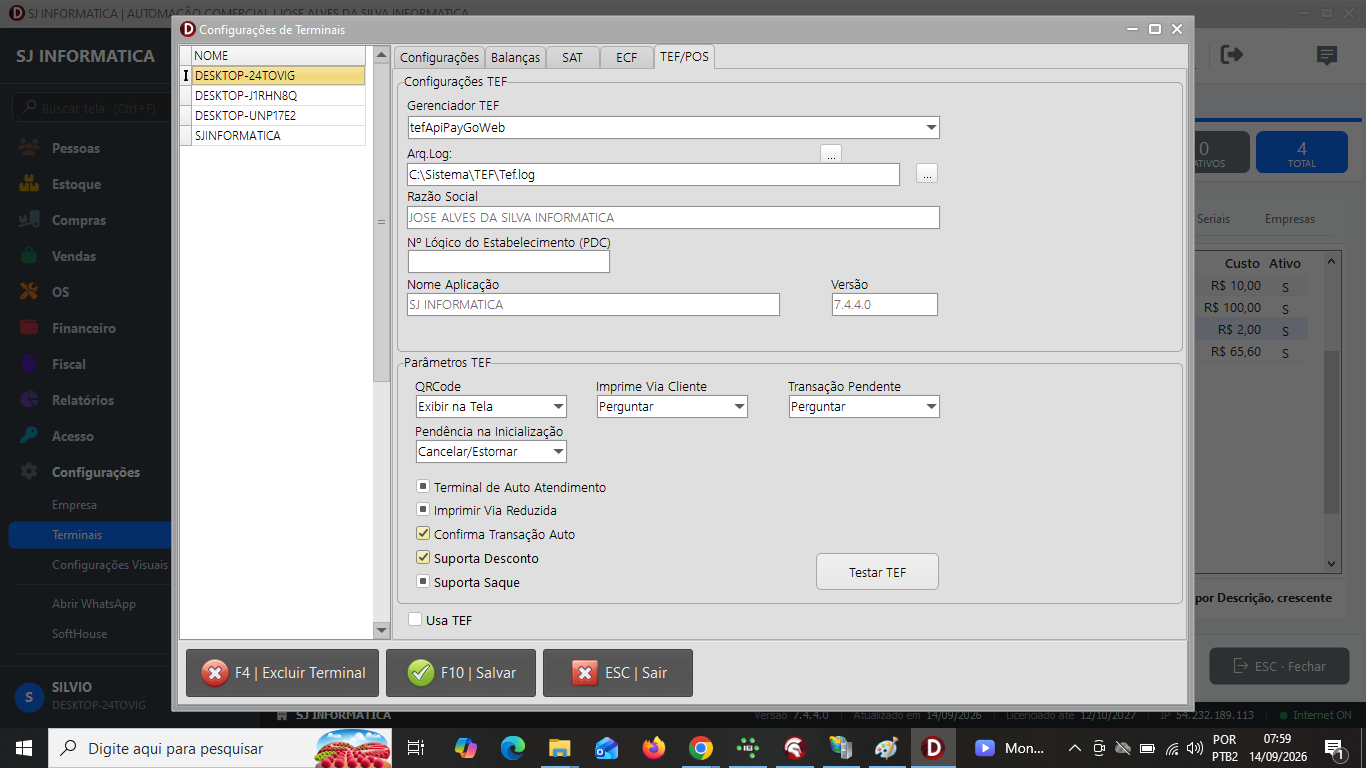1366x768 pixels.
Task: Switch to the Balanças tab
Action: point(516,58)
